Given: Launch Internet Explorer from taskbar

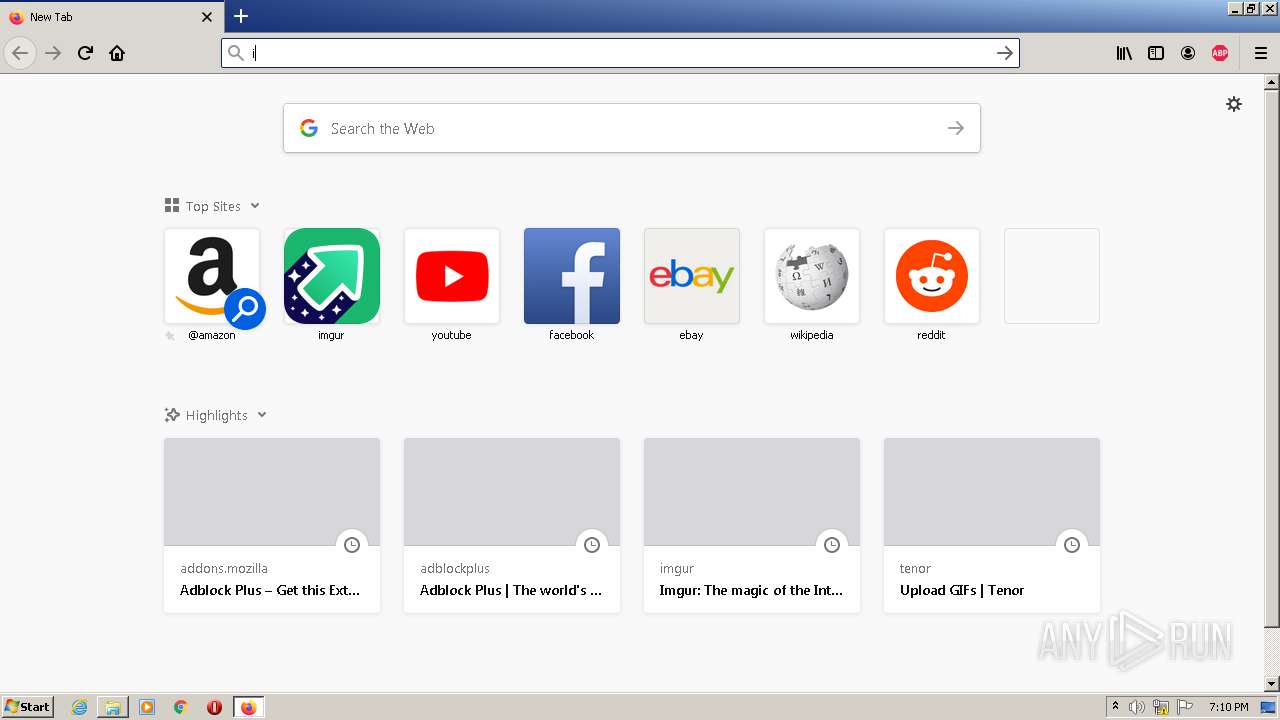Looking at the screenshot, I should point(80,707).
